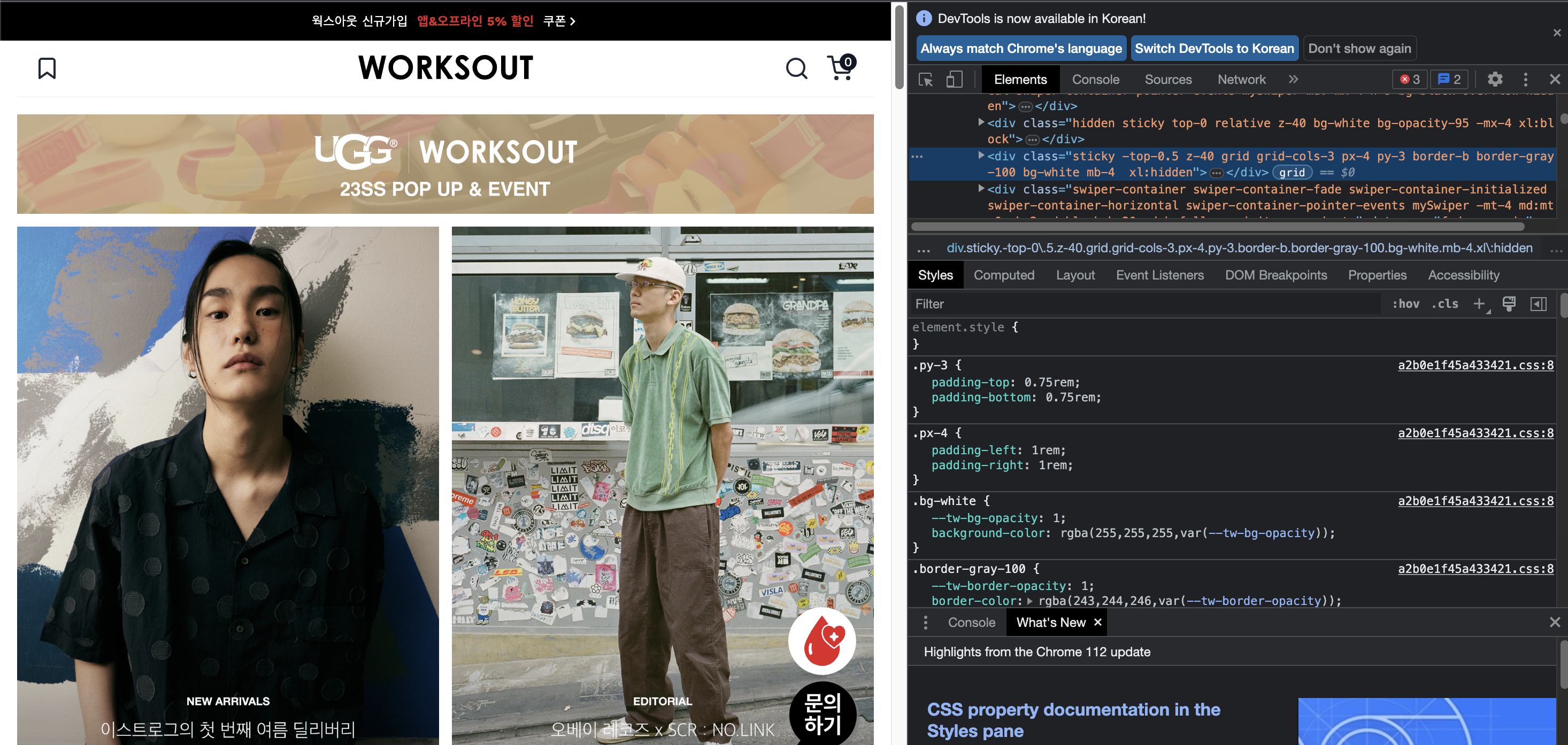Switch to the Elements tab
This screenshot has width=1568, height=745.
(1020, 80)
